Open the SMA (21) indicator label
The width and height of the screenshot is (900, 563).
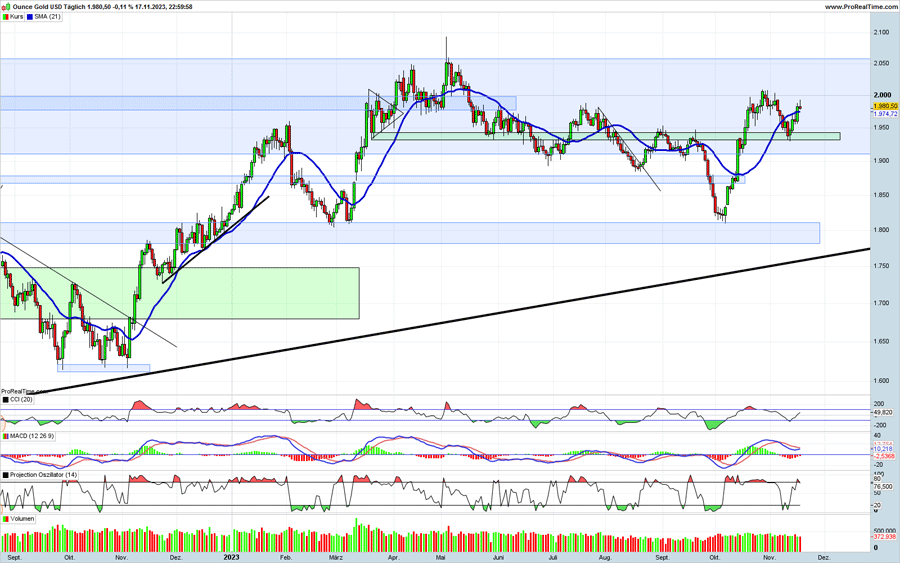[48, 17]
